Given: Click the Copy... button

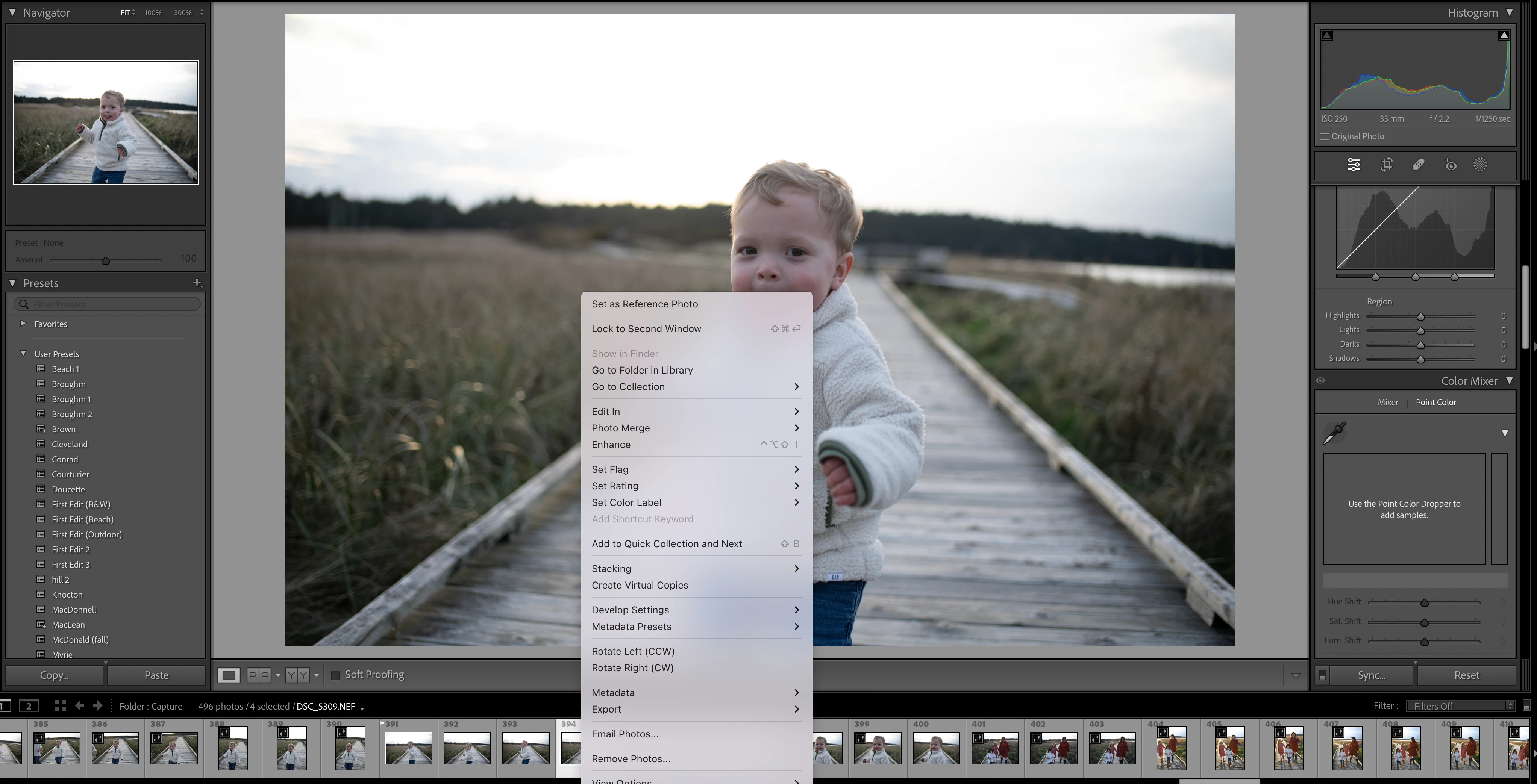Looking at the screenshot, I should 54,675.
